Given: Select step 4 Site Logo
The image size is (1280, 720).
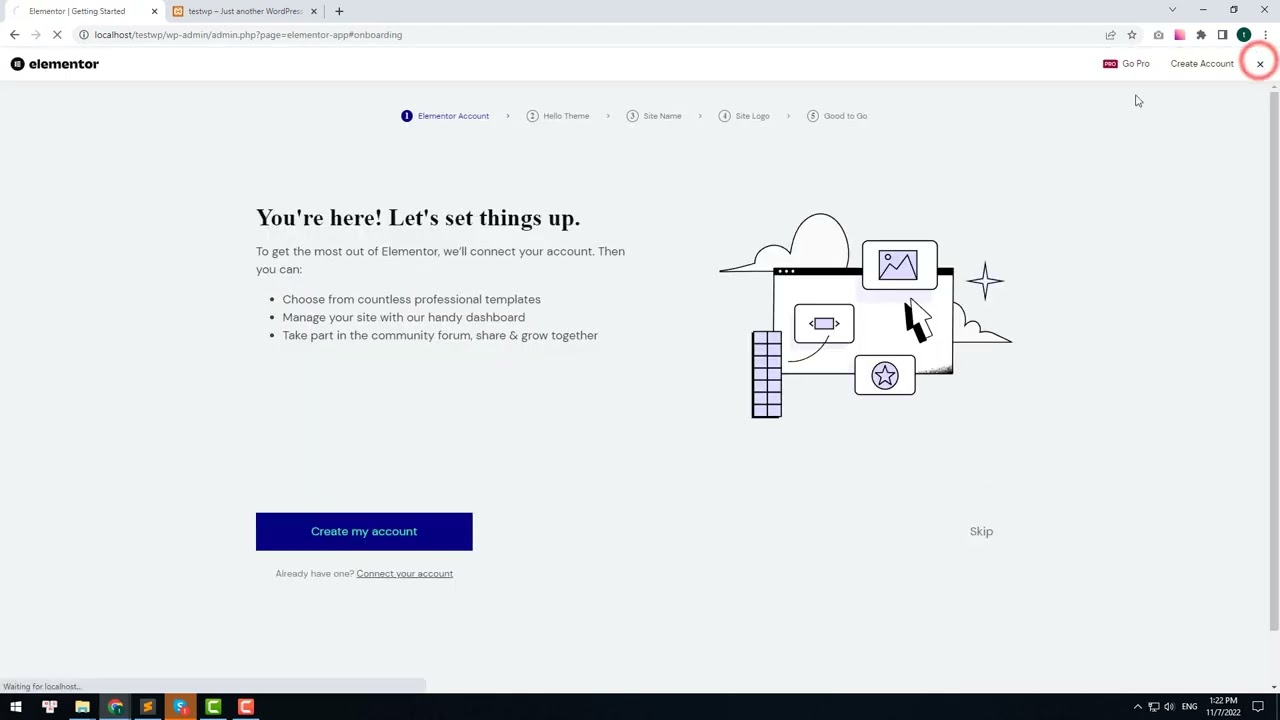Looking at the screenshot, I should pyautogui.click(x=744, y=116).
